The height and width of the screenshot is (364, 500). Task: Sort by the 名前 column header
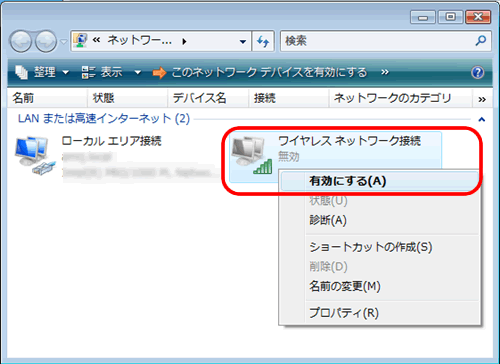pos(47,98)
